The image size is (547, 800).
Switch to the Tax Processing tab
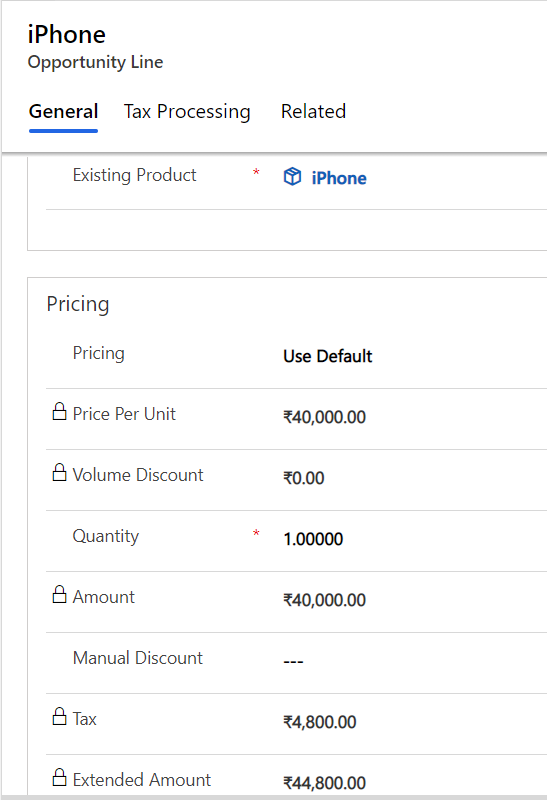(187, 111)
